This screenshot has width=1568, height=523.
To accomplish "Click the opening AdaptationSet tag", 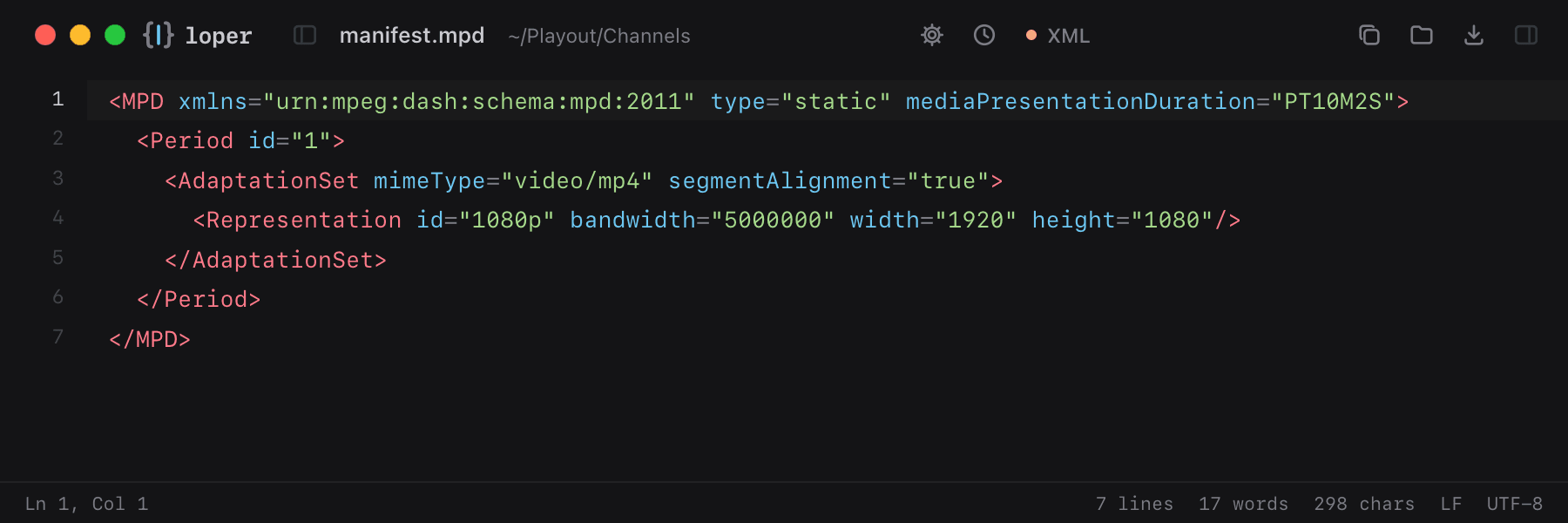I will coord(262,181).
